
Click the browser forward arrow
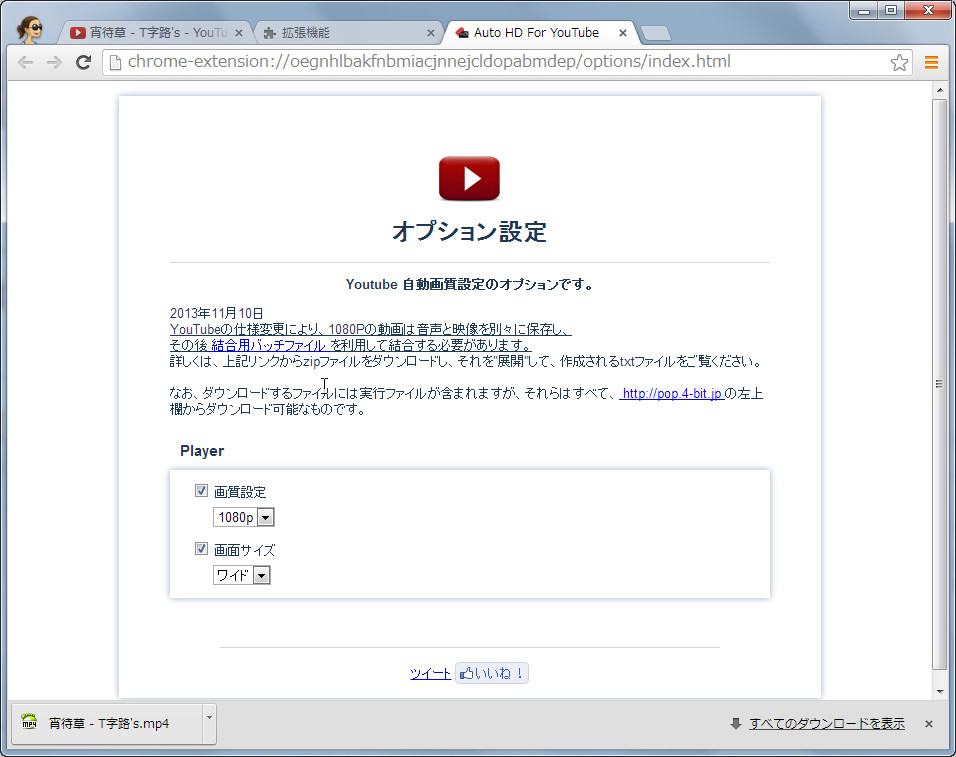tap(54, 62)
